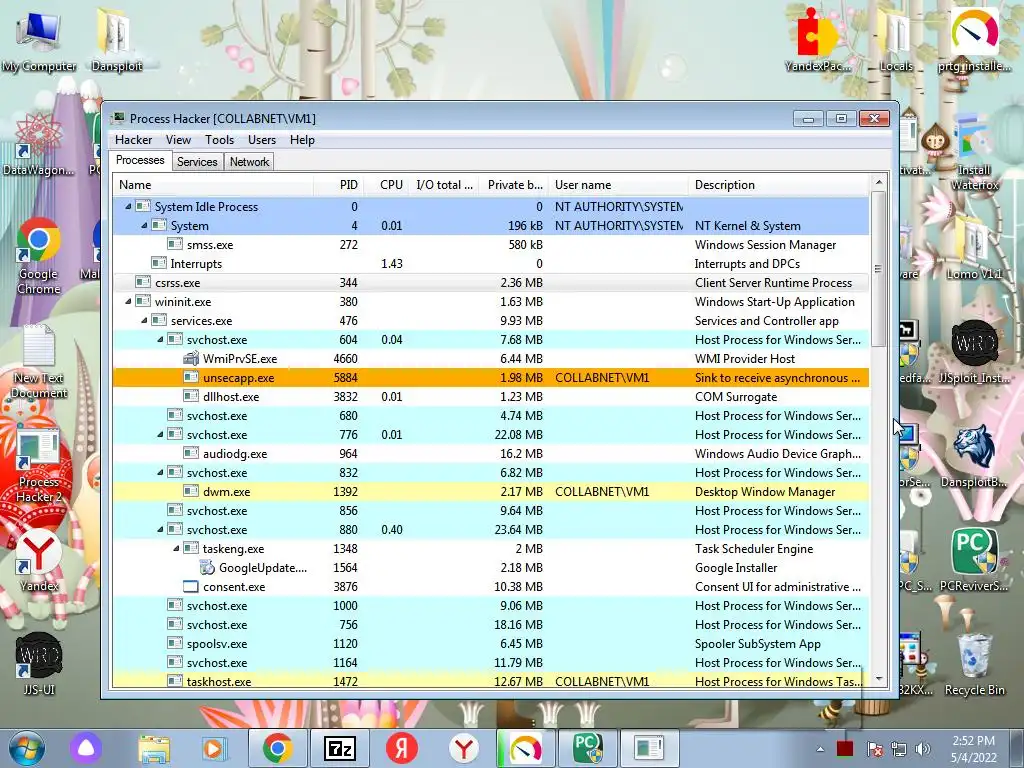Select the smss.exe process row
This screenshot has width=1024, height=768.
(x=491, y=245)
